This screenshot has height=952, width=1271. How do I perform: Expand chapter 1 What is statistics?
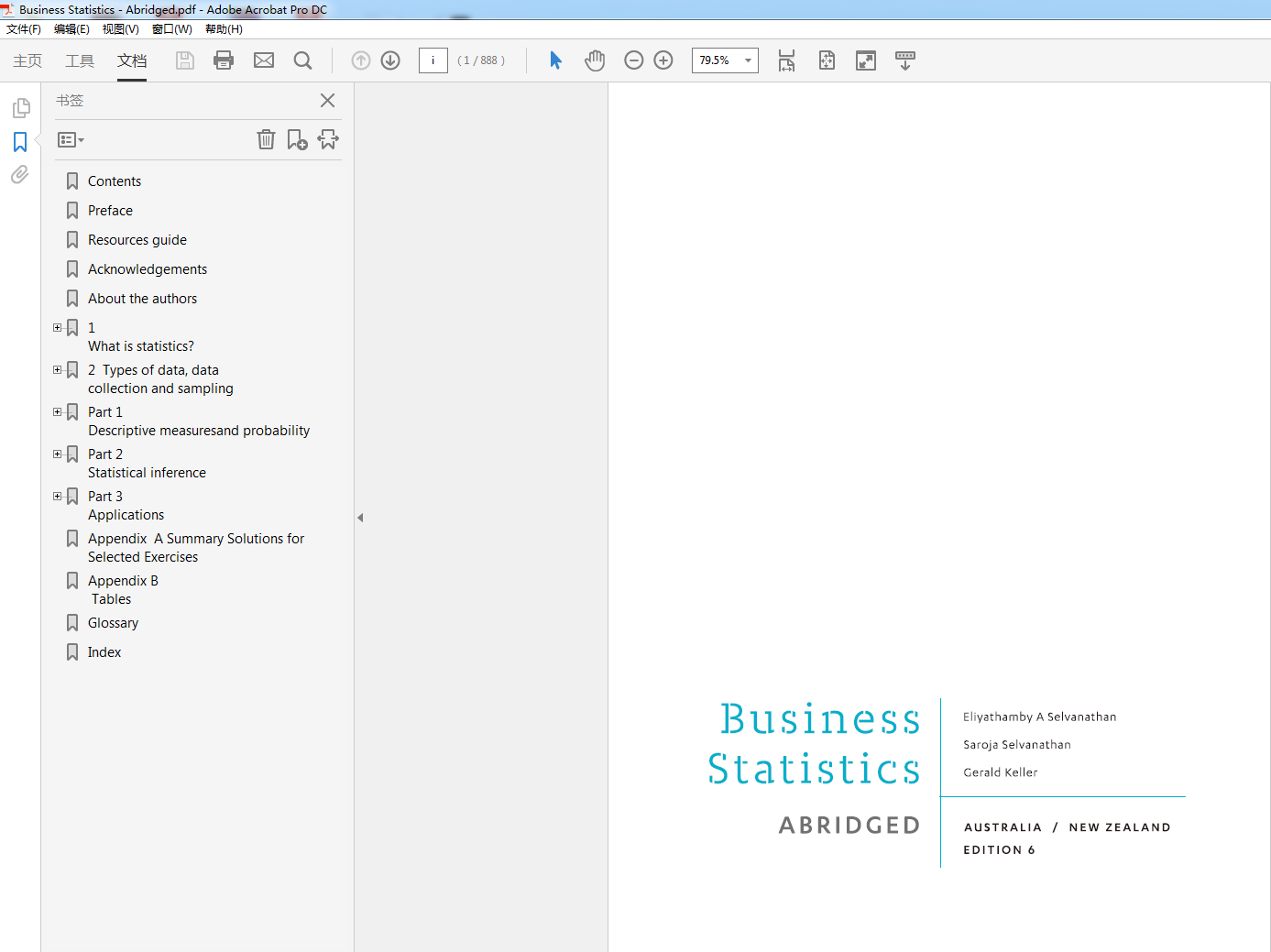[58, 327]
